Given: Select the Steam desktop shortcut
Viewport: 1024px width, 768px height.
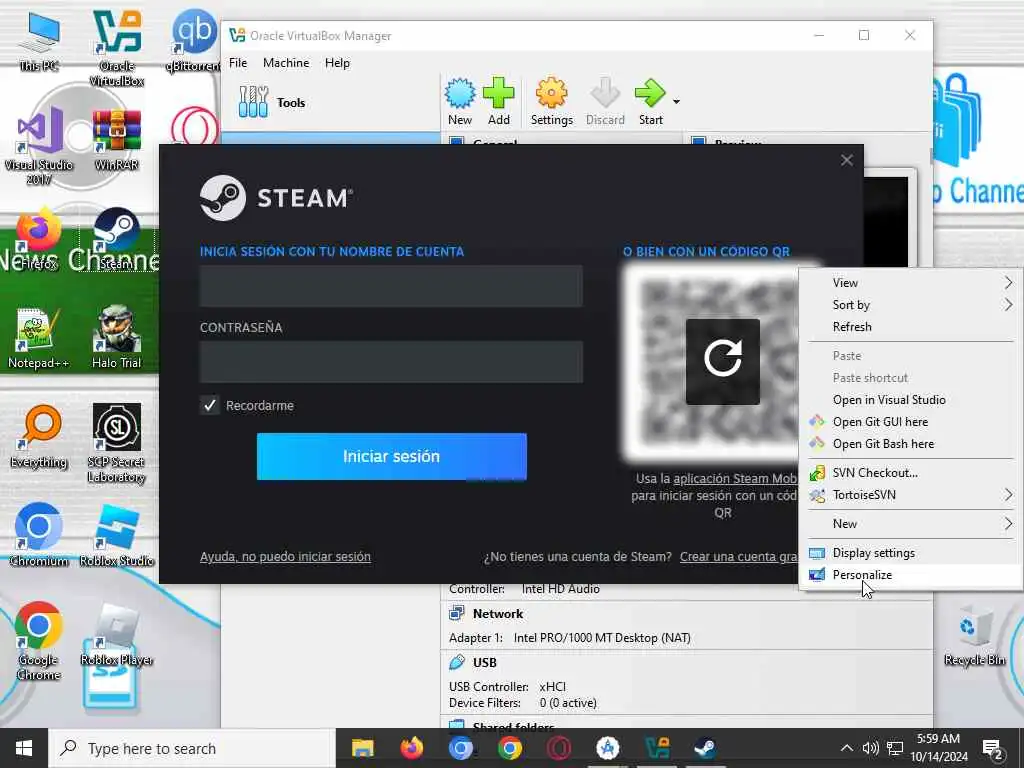Looking at the screenshot, I should [x=117, y=238].
